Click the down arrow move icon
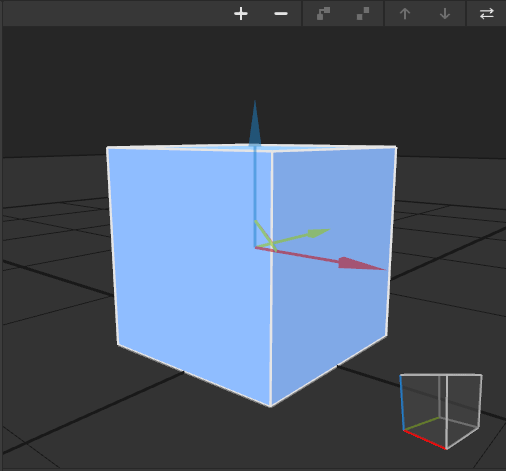Viewport: 506px width, 471px height. pyautogui.click(x=445, y=14)
